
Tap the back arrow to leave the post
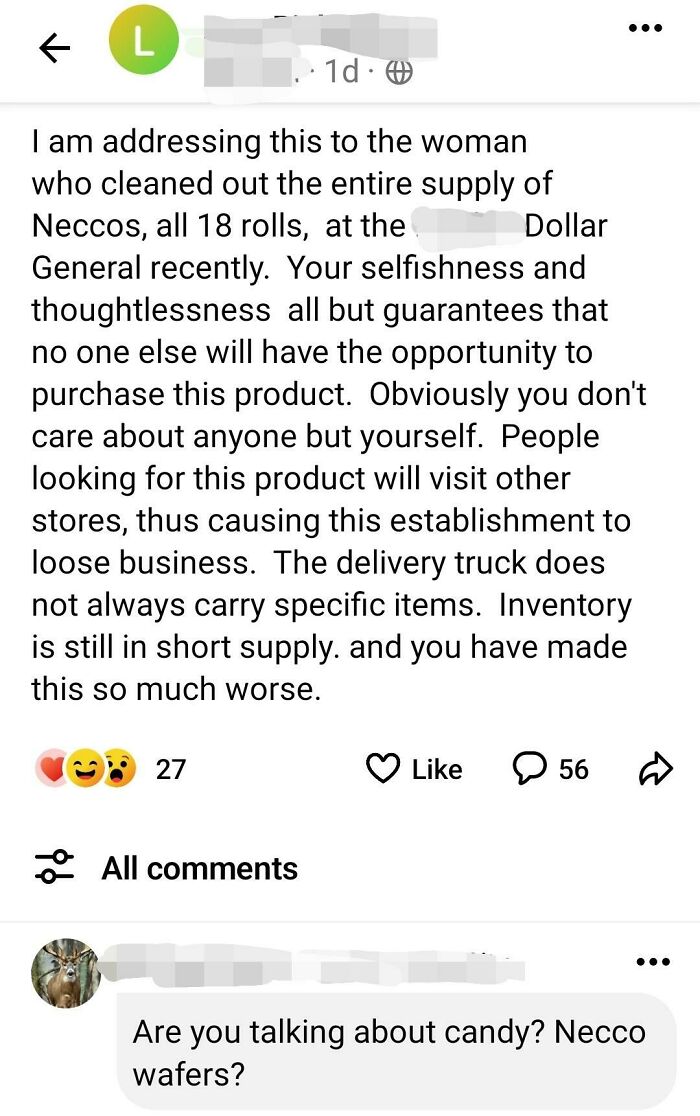click(53, 48)
